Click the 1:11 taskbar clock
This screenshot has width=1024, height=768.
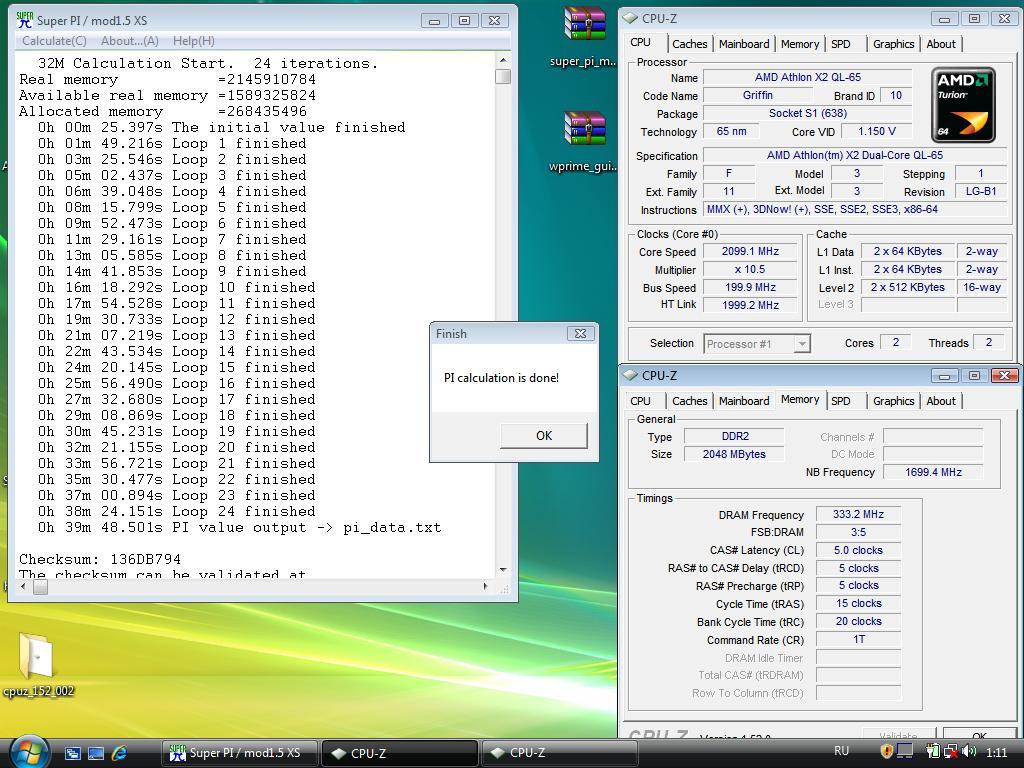coord(997,752)
